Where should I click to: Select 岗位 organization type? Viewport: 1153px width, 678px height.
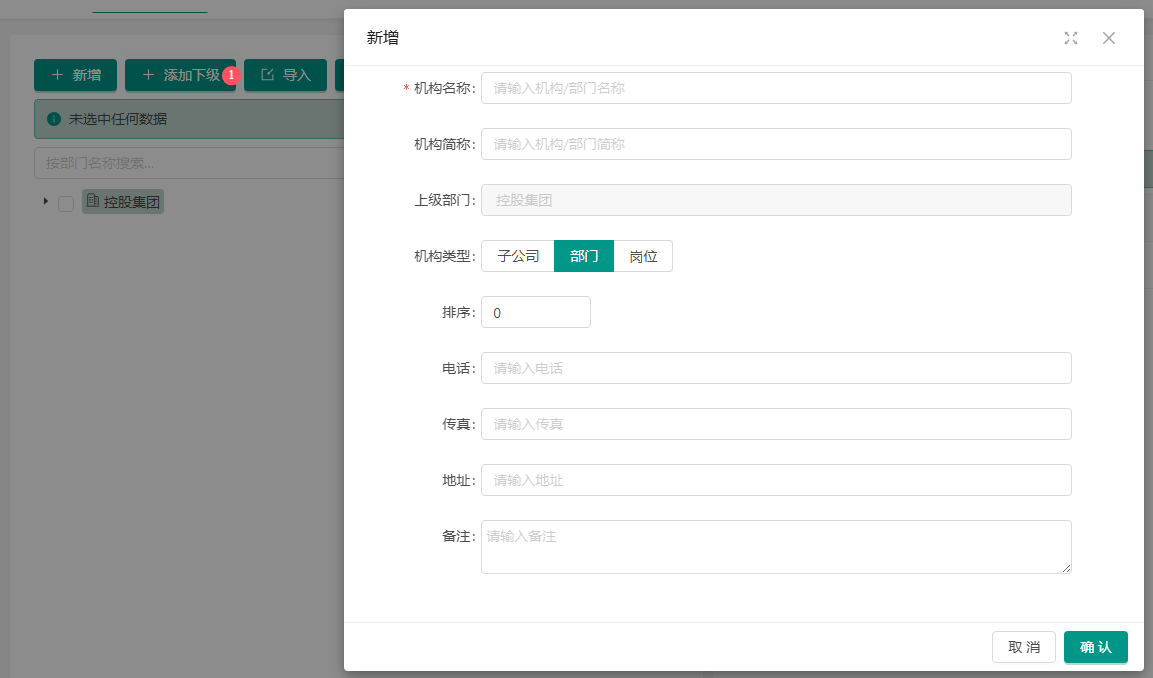(x=643, y=256)
